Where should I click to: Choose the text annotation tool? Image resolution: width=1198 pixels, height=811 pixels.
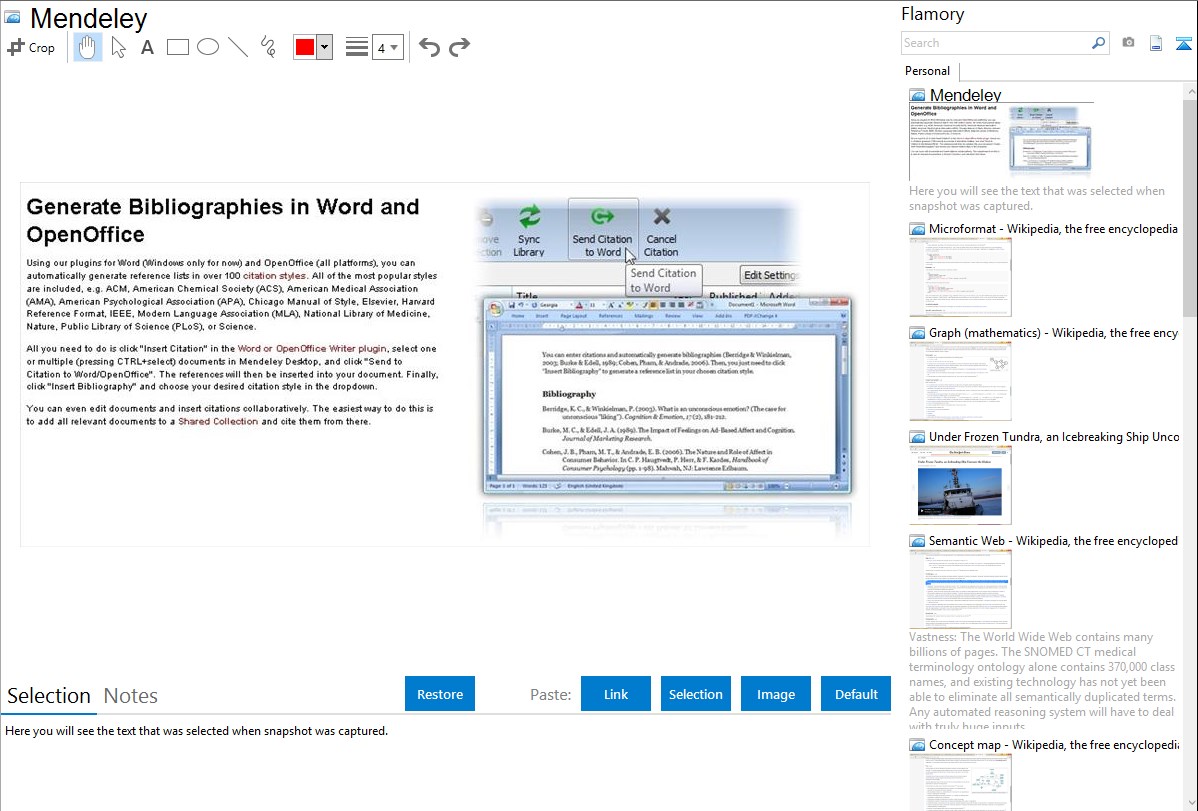tap(147, 47)
